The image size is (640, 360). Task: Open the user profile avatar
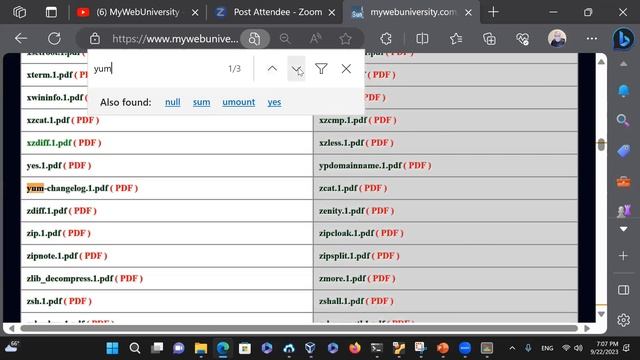tap(557, 38)
